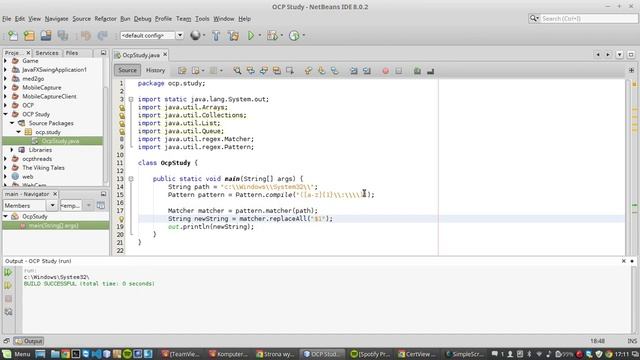Image resolution: width=640 pixels, height=360 pixels.
Task: Open the Refactor menu
Action: pos(105,19)
